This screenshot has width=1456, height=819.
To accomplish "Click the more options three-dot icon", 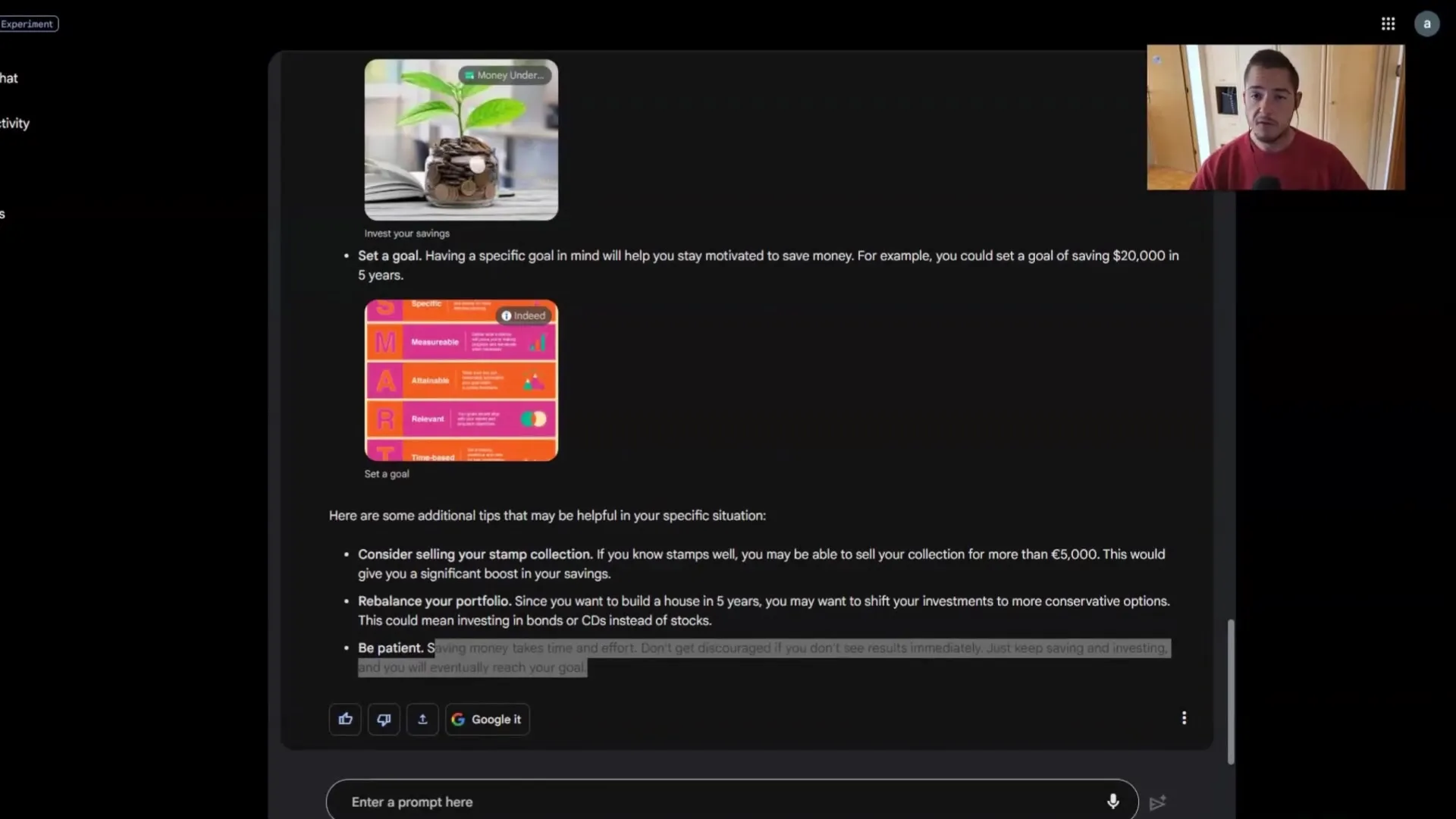I will click(x=1184, y=718).
